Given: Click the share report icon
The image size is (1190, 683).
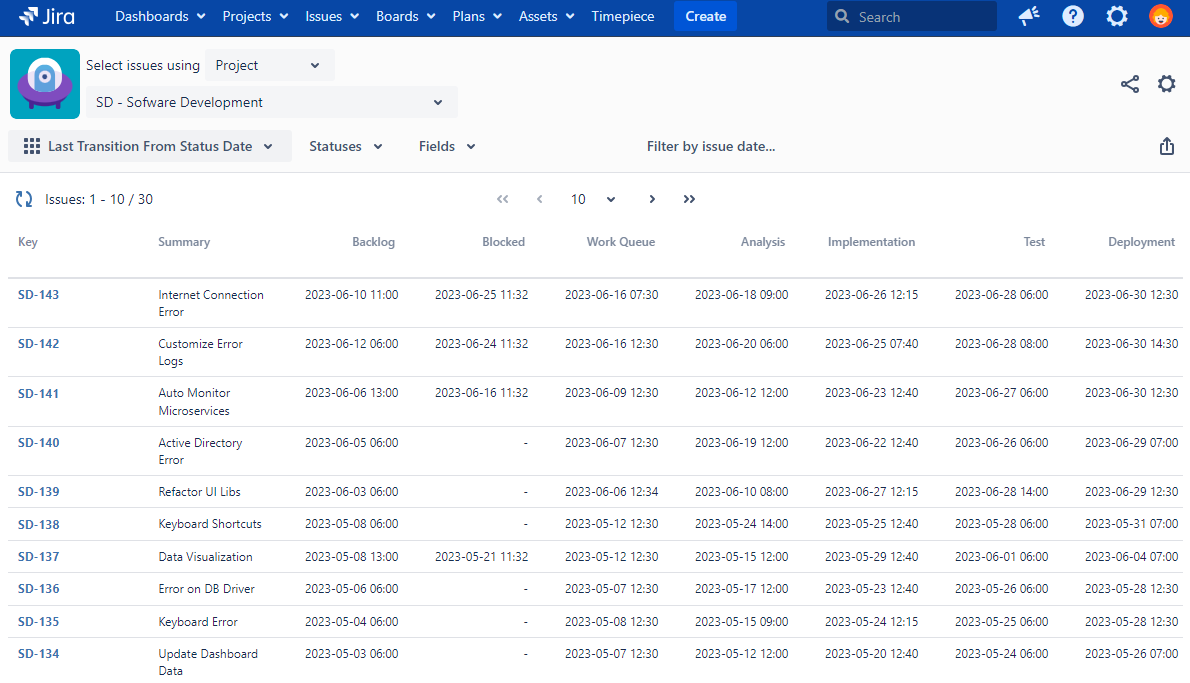Looking at the screenshot, I should 1130,84.
